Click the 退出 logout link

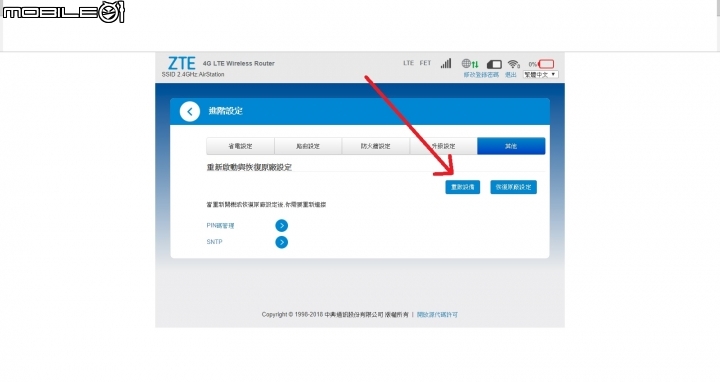click(x=511, y=74)
